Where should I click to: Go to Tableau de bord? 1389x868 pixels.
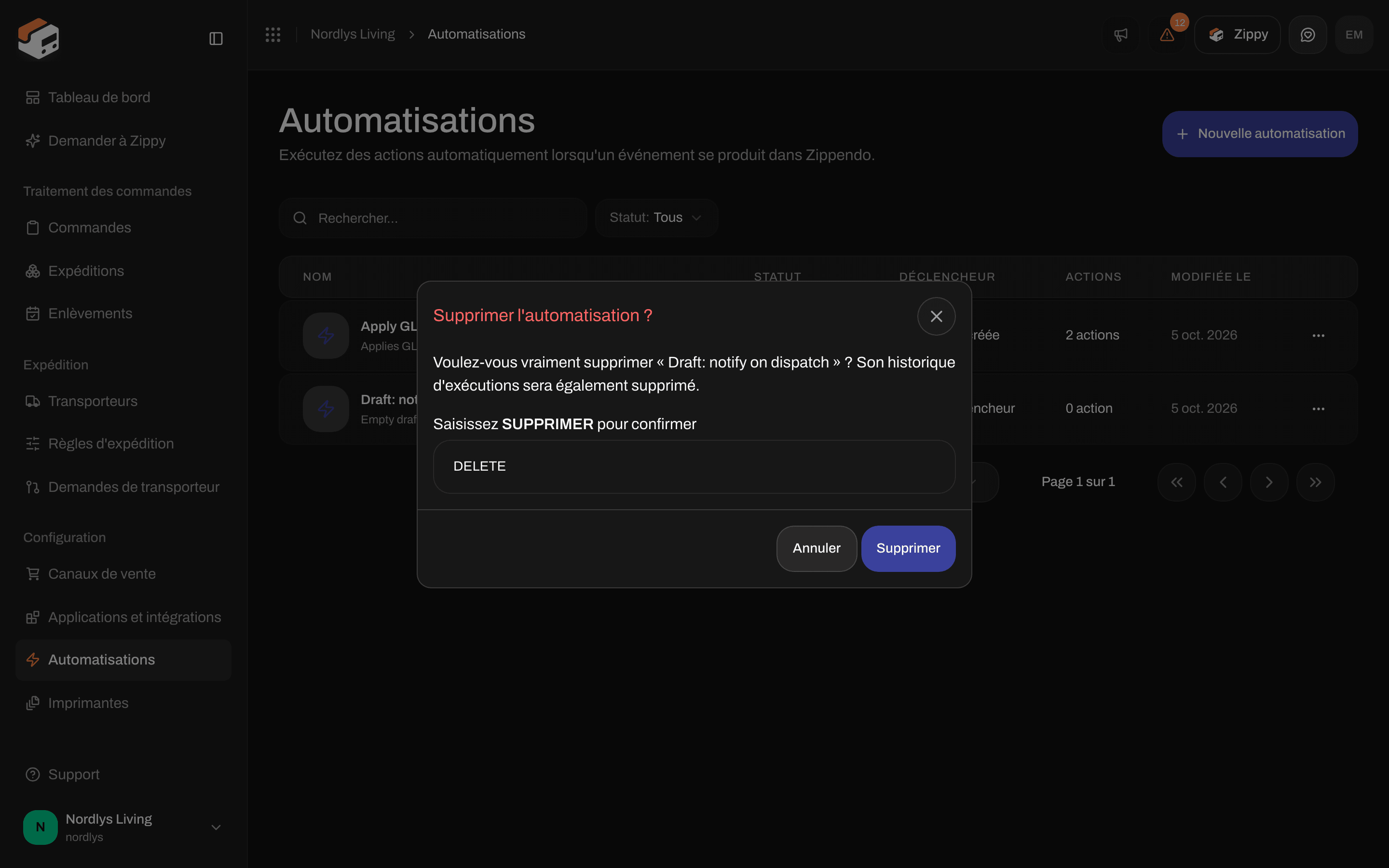coord(123,97)
